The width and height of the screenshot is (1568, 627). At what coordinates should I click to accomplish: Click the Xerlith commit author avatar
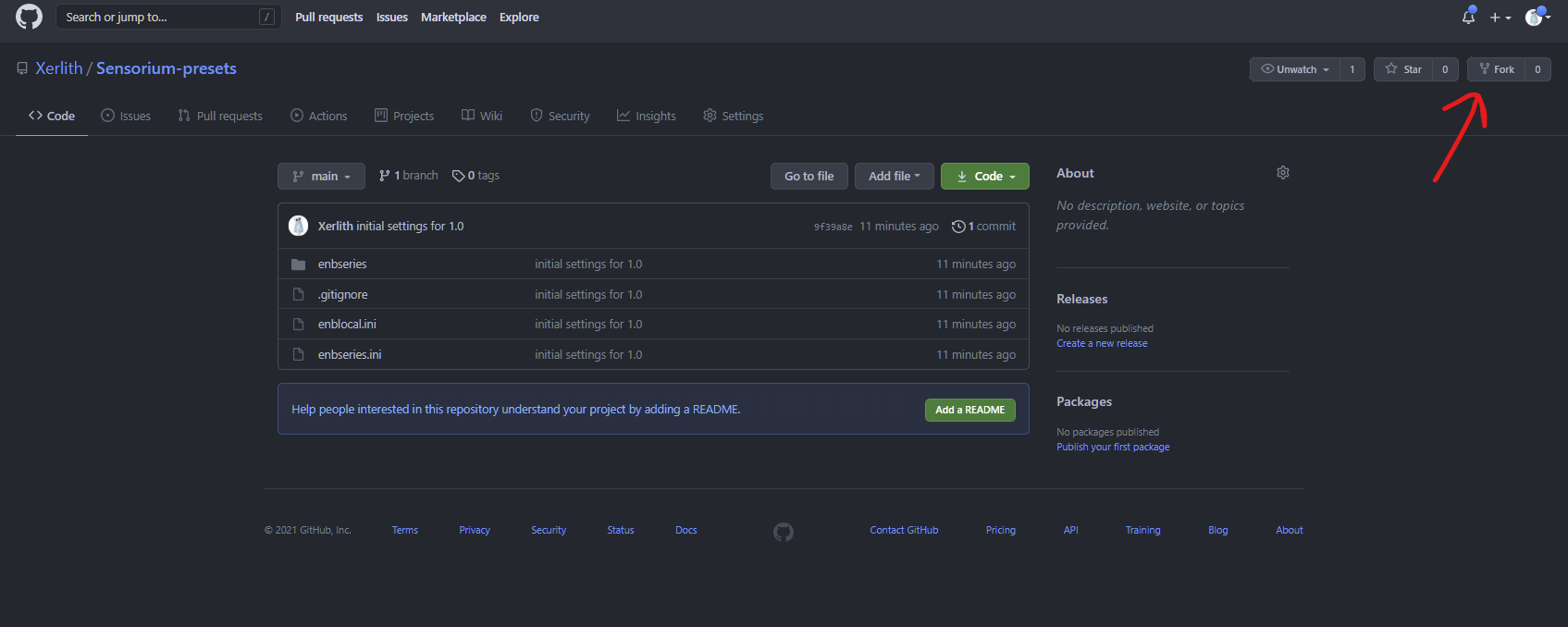[x=299, y=226]
